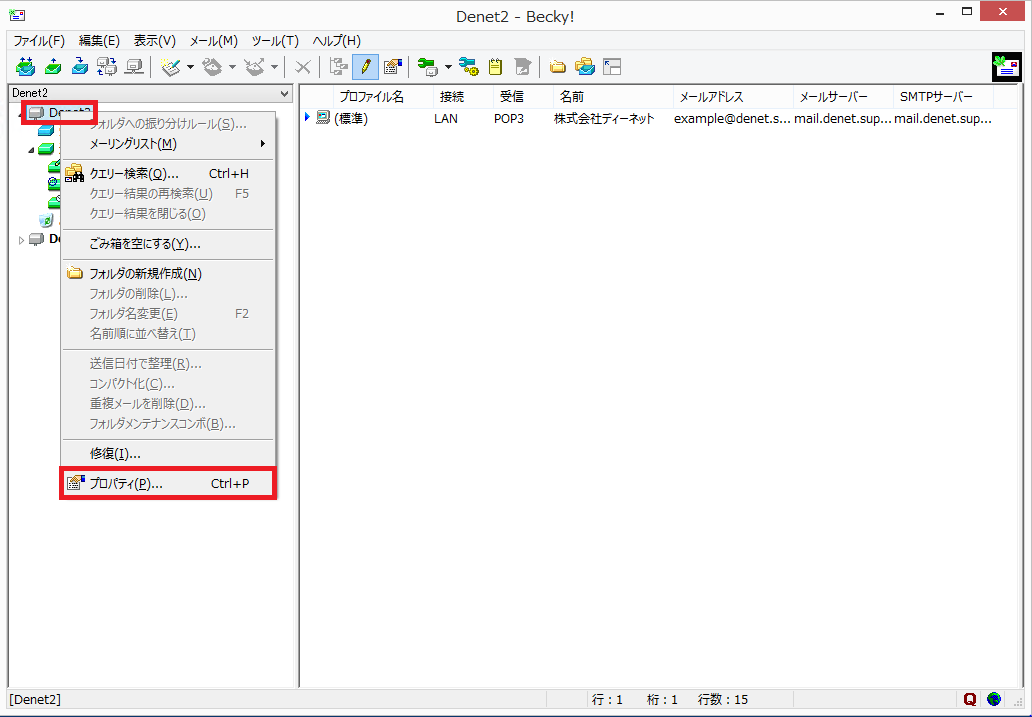The image size is (1032, 717).
Task: Click the folders with tray toolbar icon
Action: coord(584,66)
